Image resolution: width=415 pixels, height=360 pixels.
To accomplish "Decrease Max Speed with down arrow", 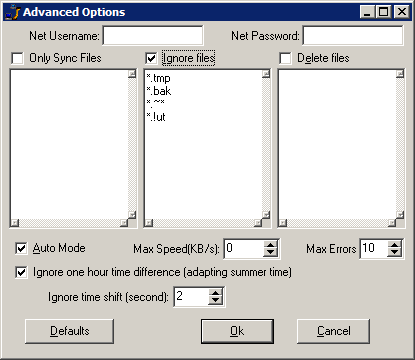I will (x=270, y=253).
